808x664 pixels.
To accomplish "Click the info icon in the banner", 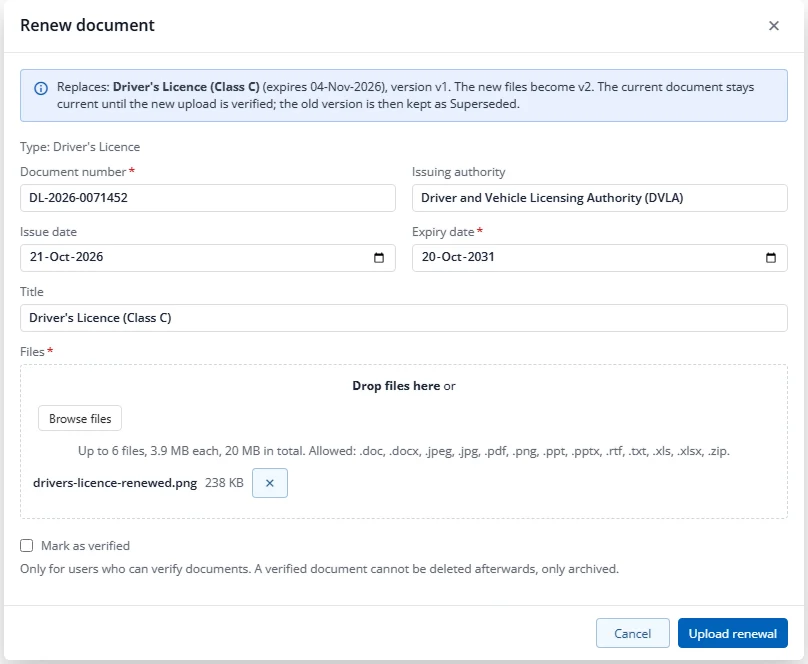I will 41,88.
